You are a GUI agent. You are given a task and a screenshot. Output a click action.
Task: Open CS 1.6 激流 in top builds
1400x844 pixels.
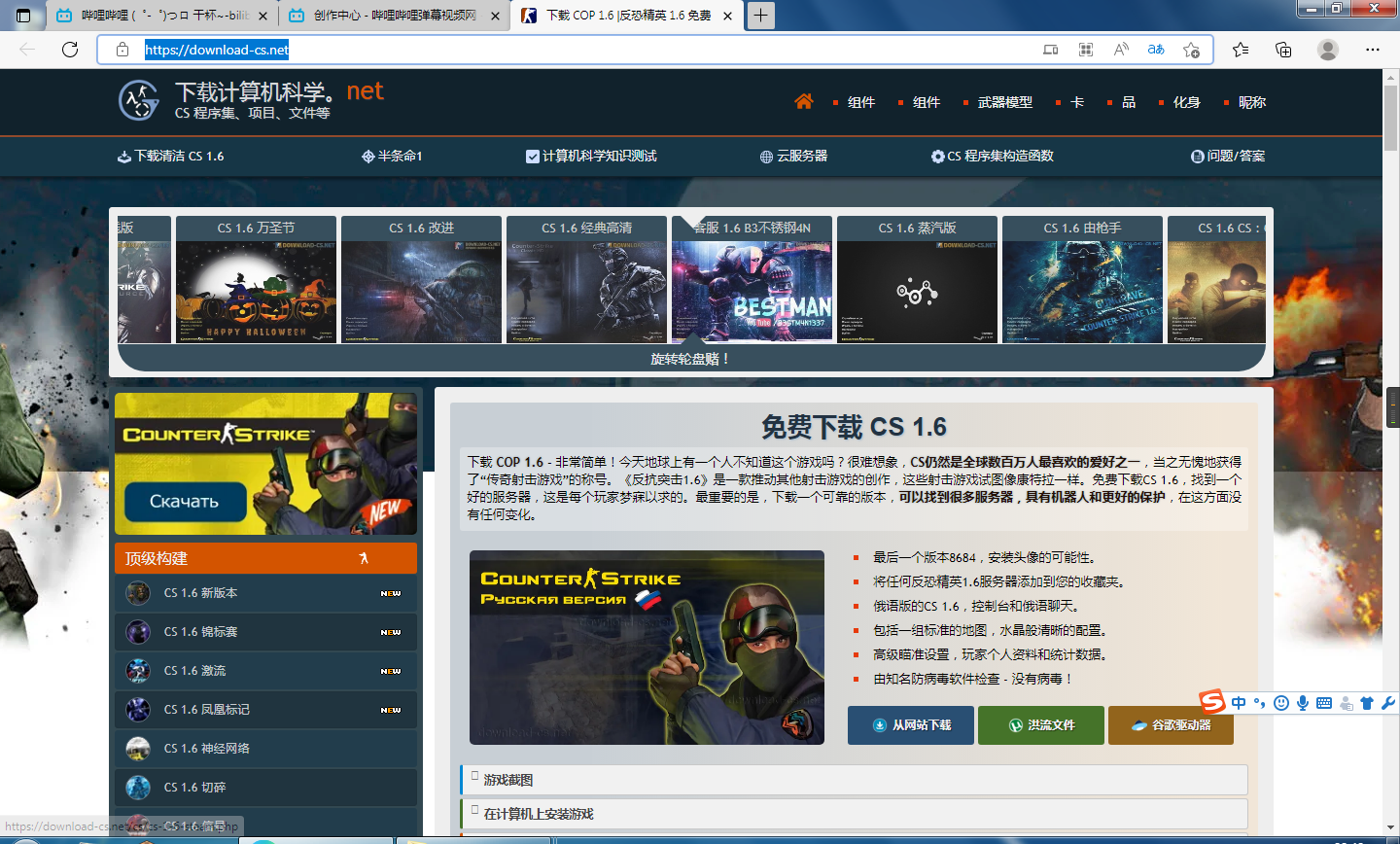[265, 671]
